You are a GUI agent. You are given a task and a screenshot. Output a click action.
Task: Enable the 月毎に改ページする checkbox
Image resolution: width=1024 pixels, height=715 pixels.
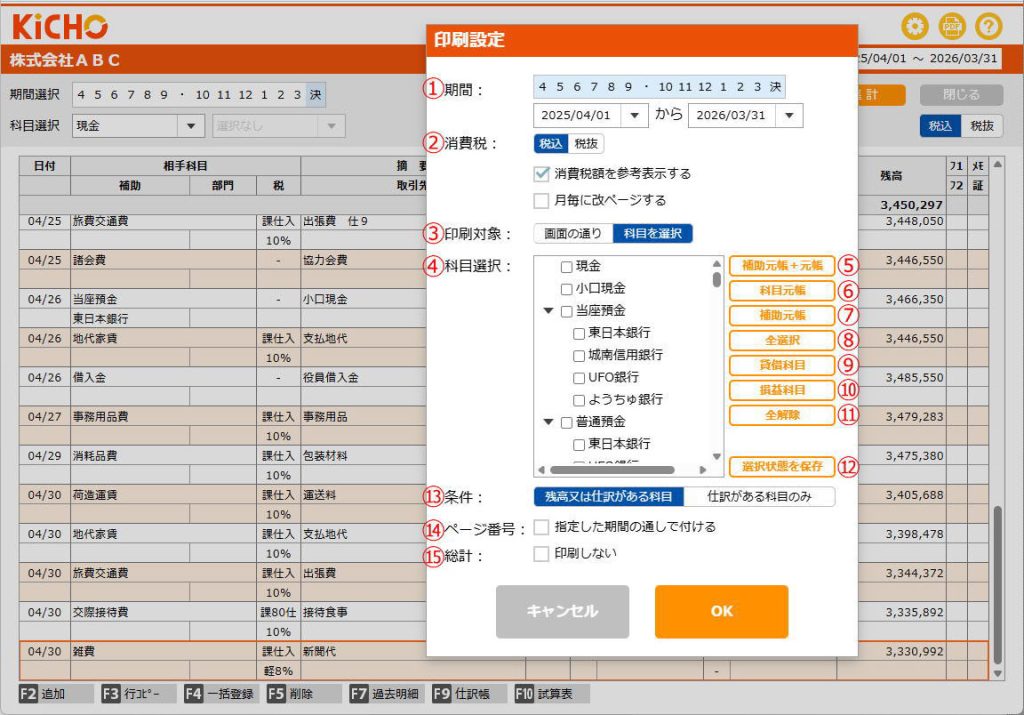click(541, 200)
